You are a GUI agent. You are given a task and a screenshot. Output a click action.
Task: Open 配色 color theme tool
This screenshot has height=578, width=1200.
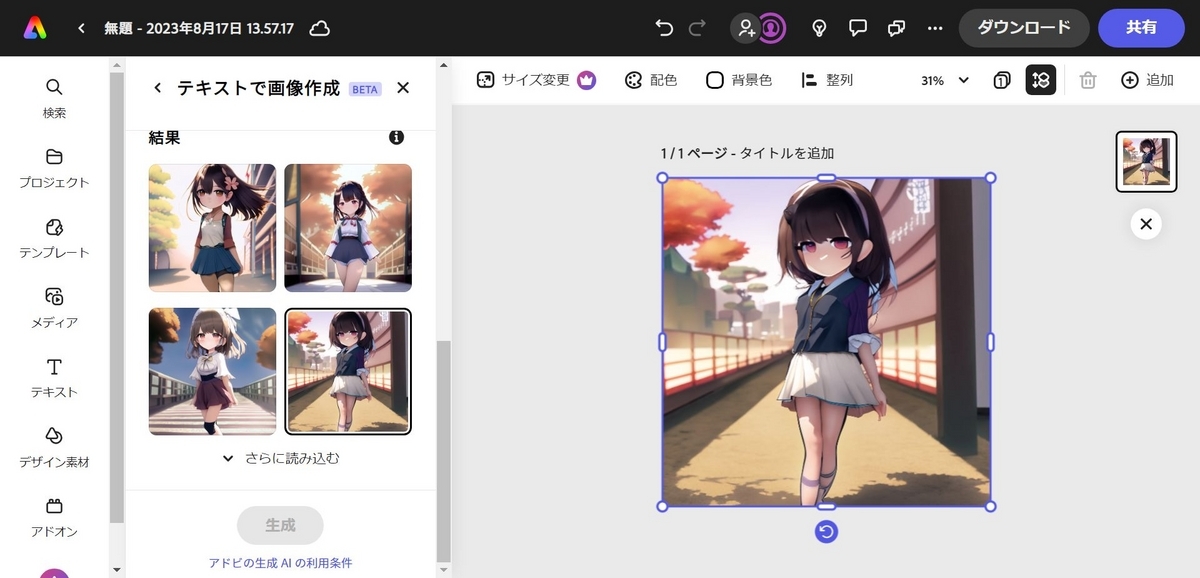click(651, 80)
